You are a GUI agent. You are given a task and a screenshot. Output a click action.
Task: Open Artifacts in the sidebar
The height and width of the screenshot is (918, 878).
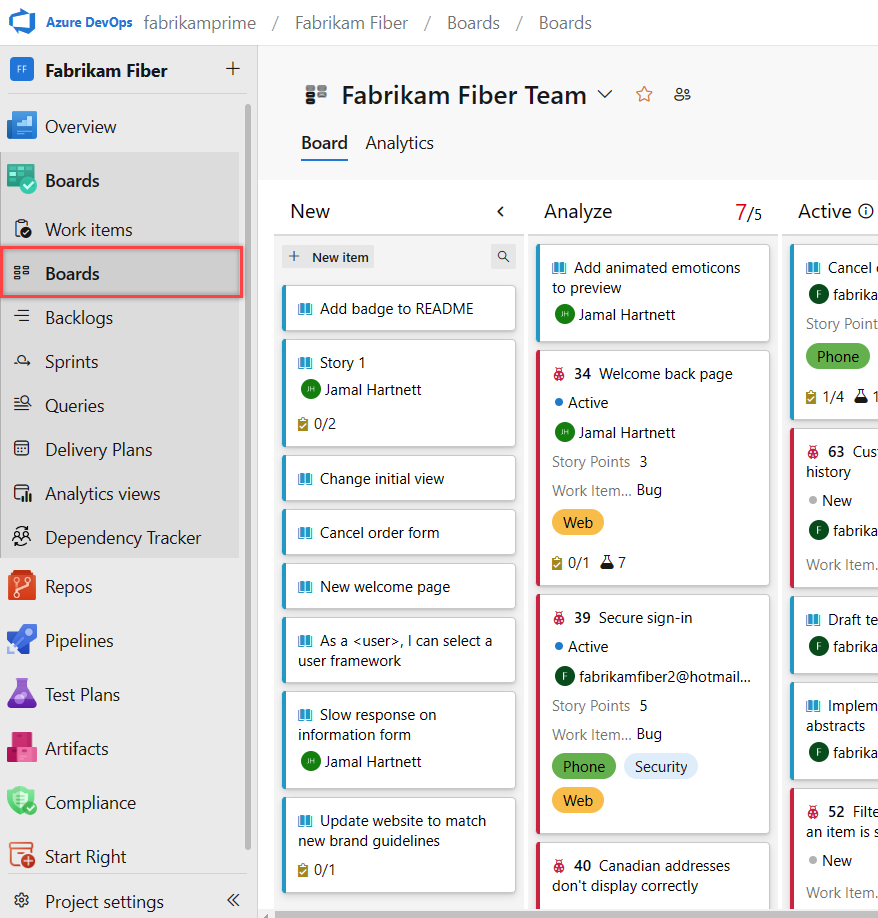[x=76, y=749]
